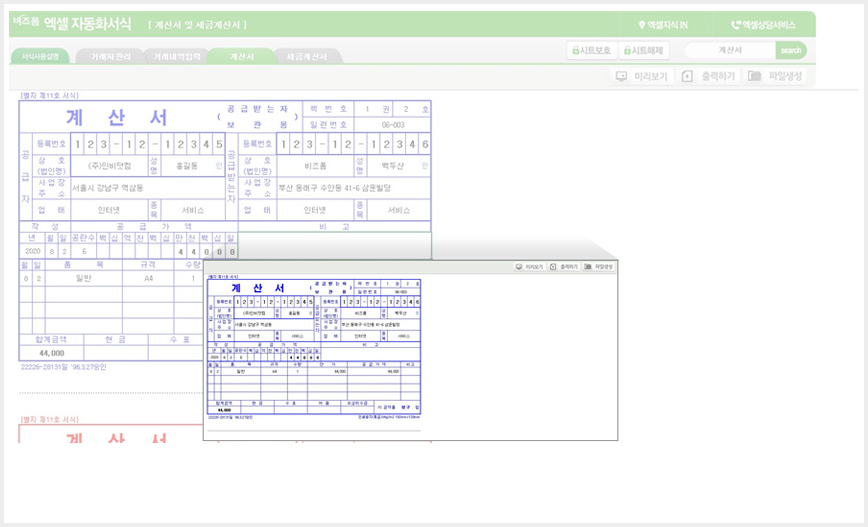Click the small folder icon in the preview popup
The image size is (868, 527).
[588, 267]
